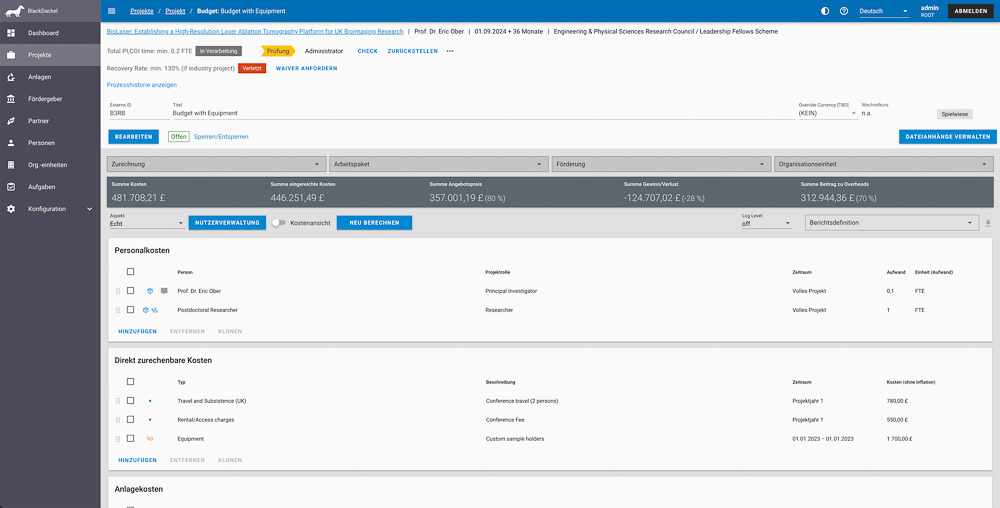Check the select-all box in Personalkosten header
1000x508 pixels.
[x=130, y=272]
